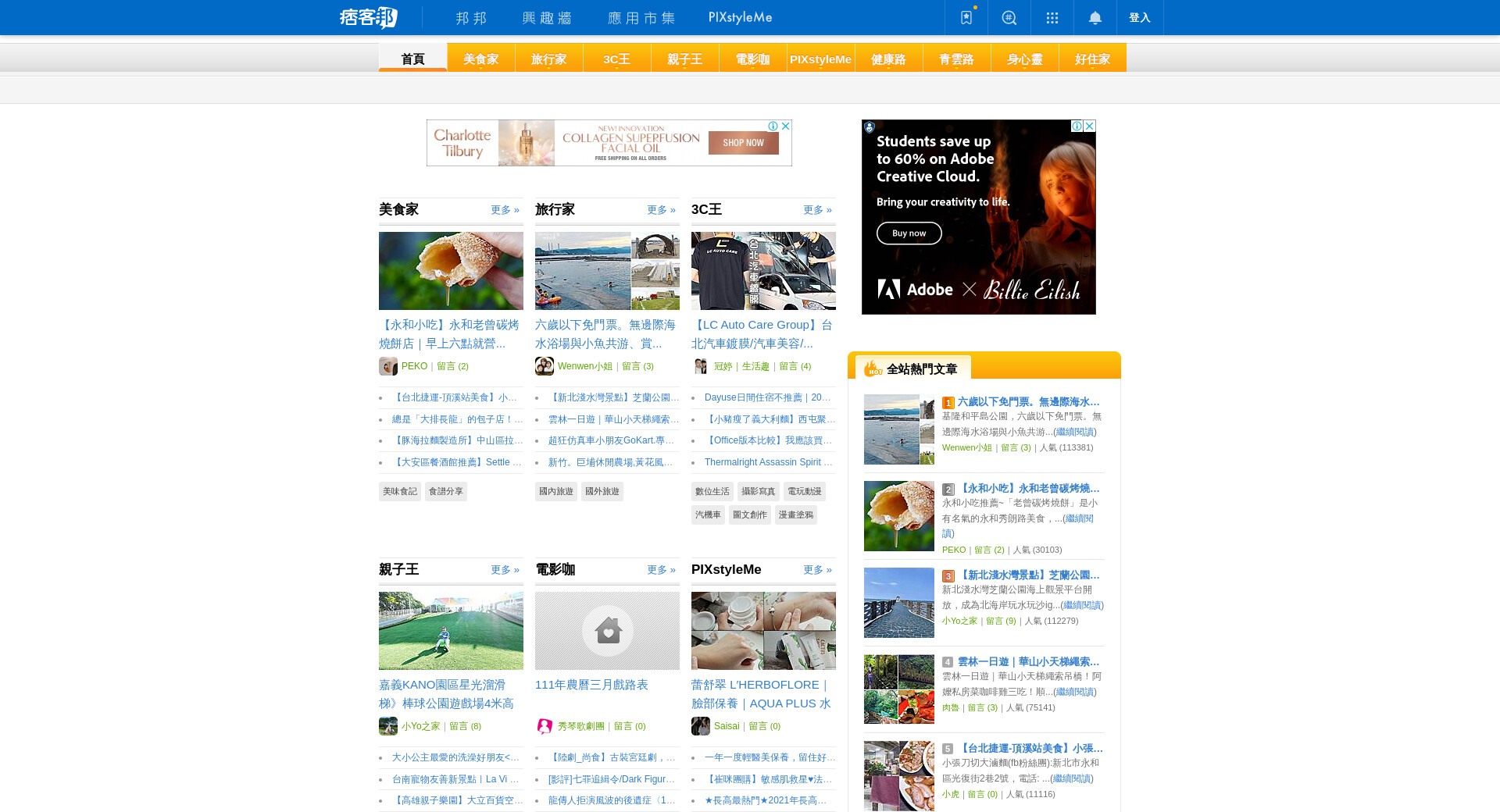The image size is (1500, 812).
Task: Open the apps grid icon
Action: tap(1052, 17)
